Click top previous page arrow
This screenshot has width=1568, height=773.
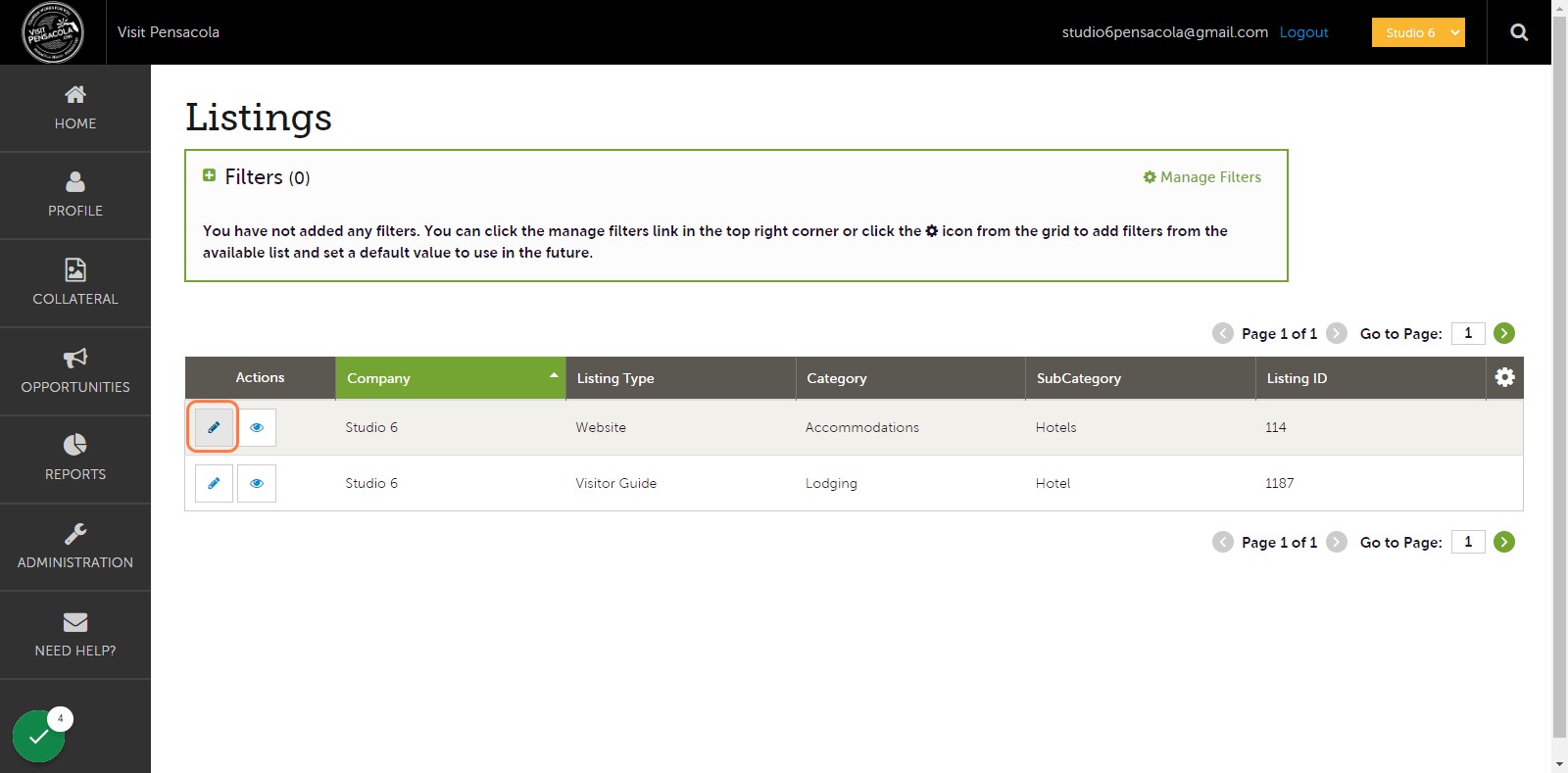[x=1223, y=333]
